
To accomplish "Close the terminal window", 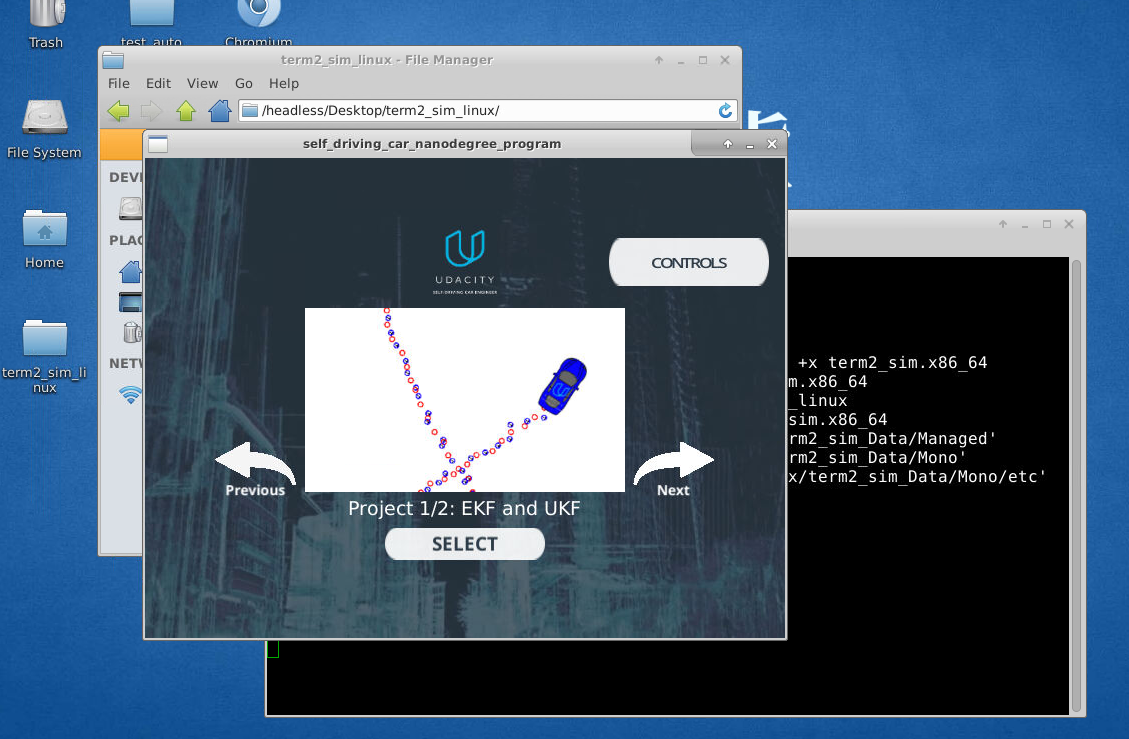I will click(1069, 224).
